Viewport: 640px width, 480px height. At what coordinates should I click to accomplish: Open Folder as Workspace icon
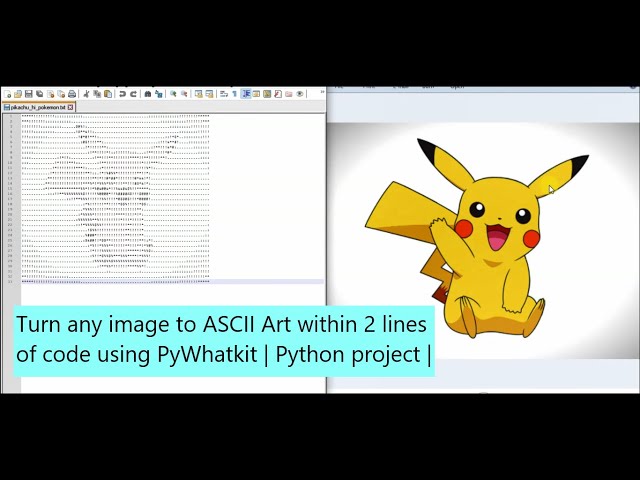click(289, 94)
